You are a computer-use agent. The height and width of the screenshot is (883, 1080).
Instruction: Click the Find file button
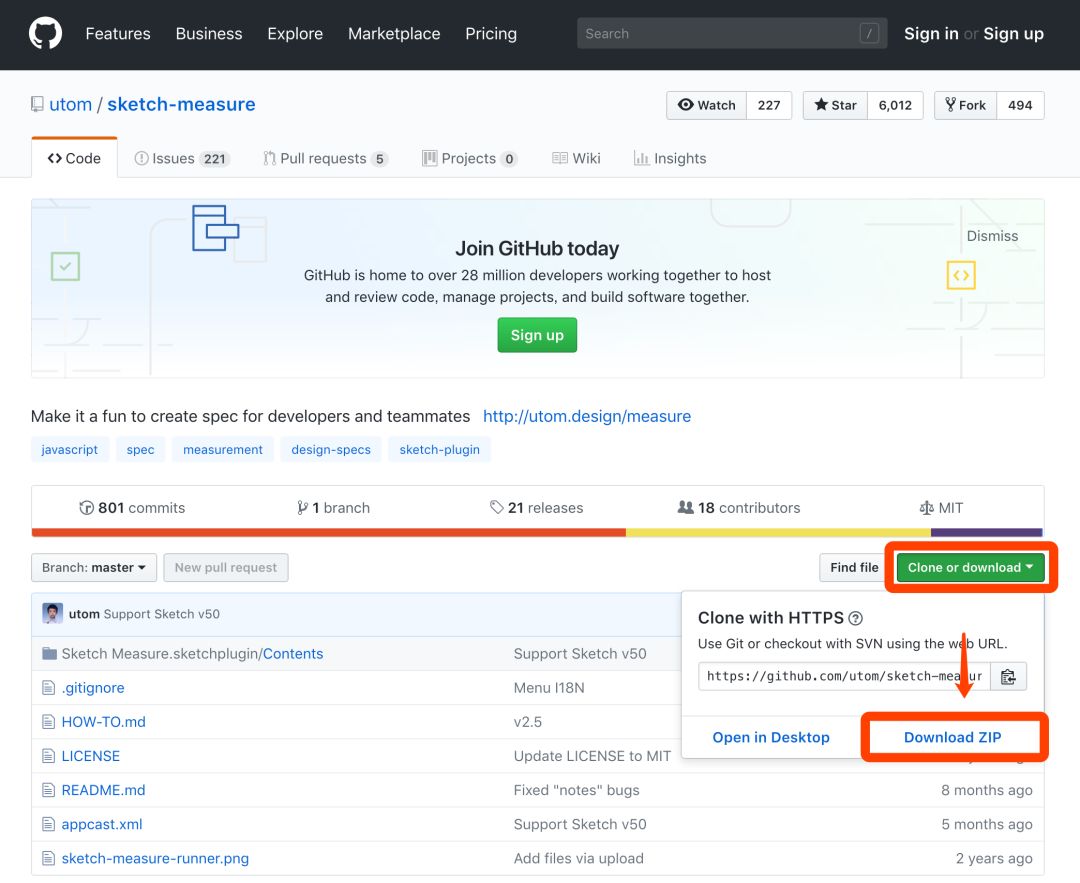(854, 568)
